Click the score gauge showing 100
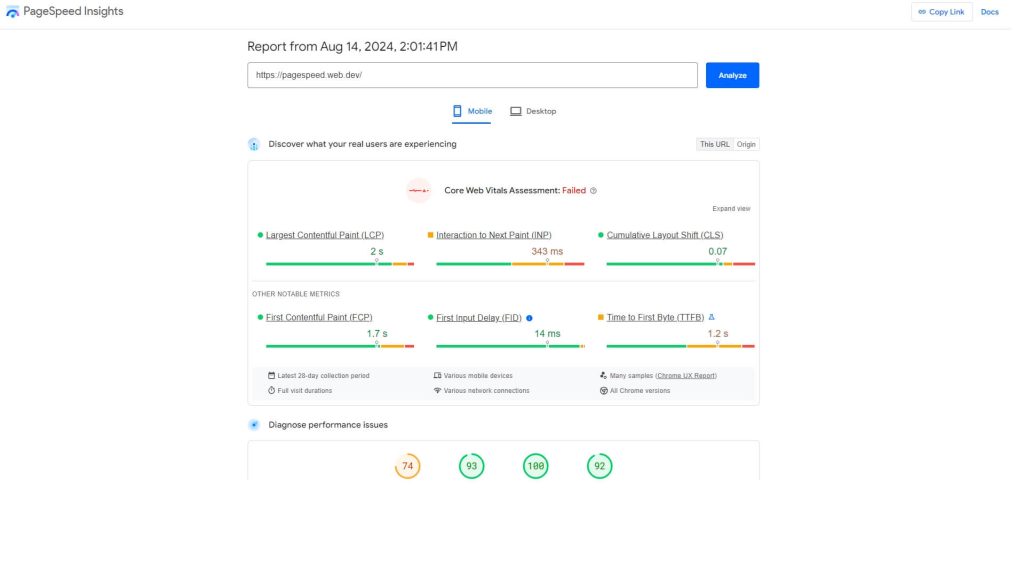This screenshot has height=567, width=1024. 536,466
